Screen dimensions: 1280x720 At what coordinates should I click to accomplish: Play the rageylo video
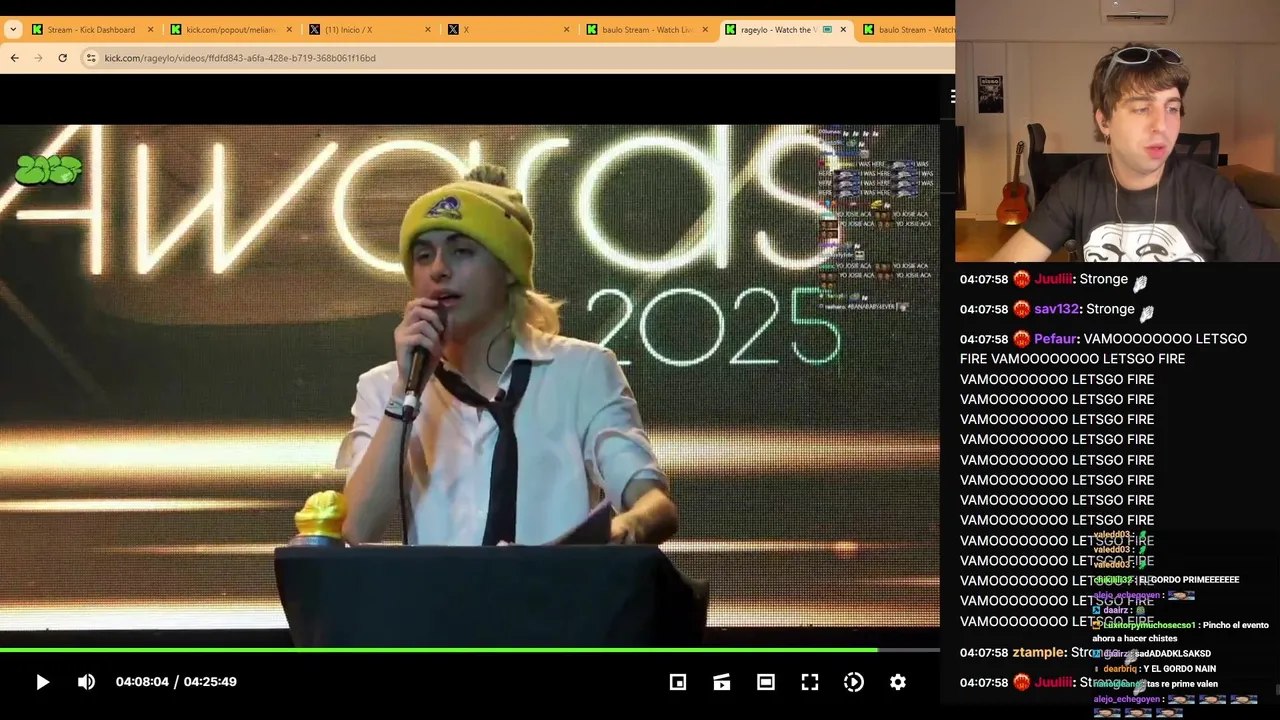click(x=42, y=682)
